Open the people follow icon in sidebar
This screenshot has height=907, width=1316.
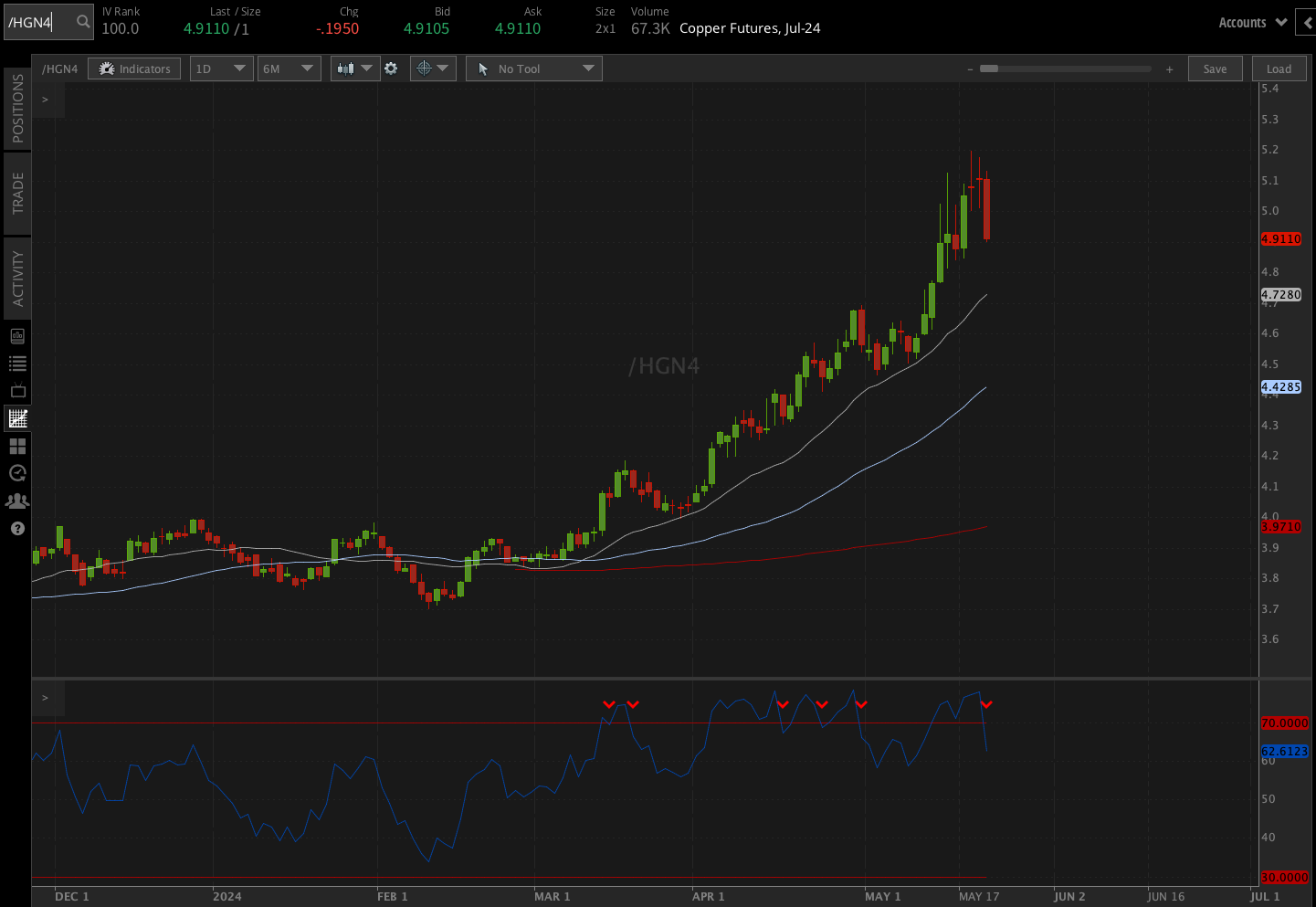[17, 501]
